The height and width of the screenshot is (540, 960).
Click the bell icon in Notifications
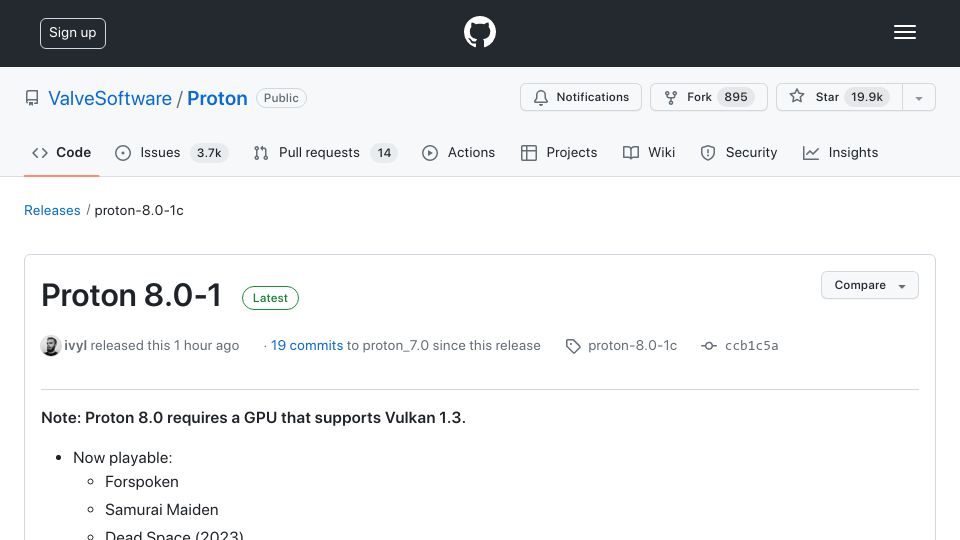click(541, 98)
